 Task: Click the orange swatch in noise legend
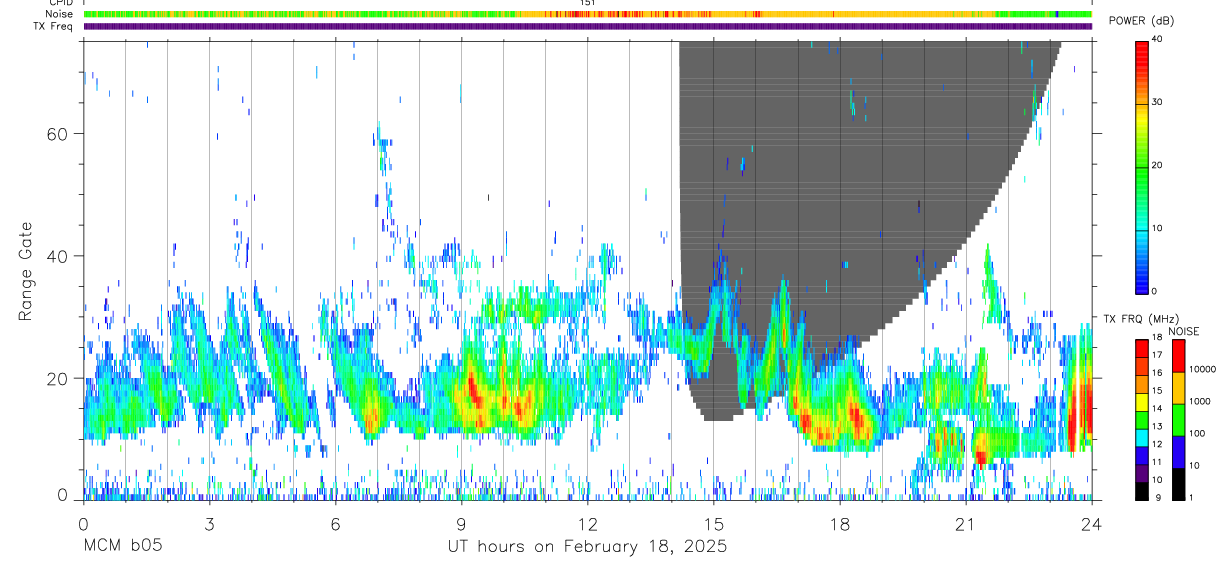(x=1179, y=388)
